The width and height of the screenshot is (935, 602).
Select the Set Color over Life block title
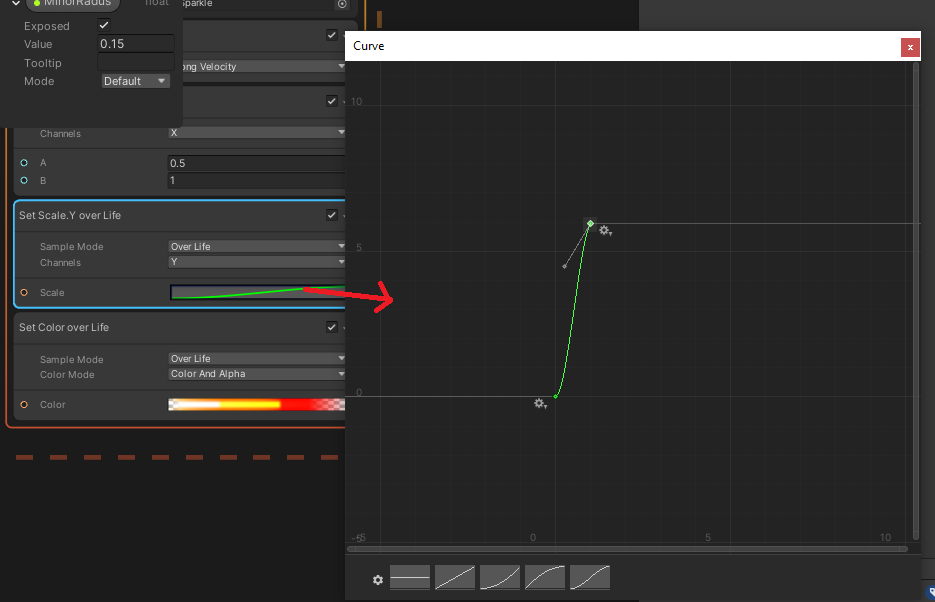pyautogui.click(x=64, y=327)
